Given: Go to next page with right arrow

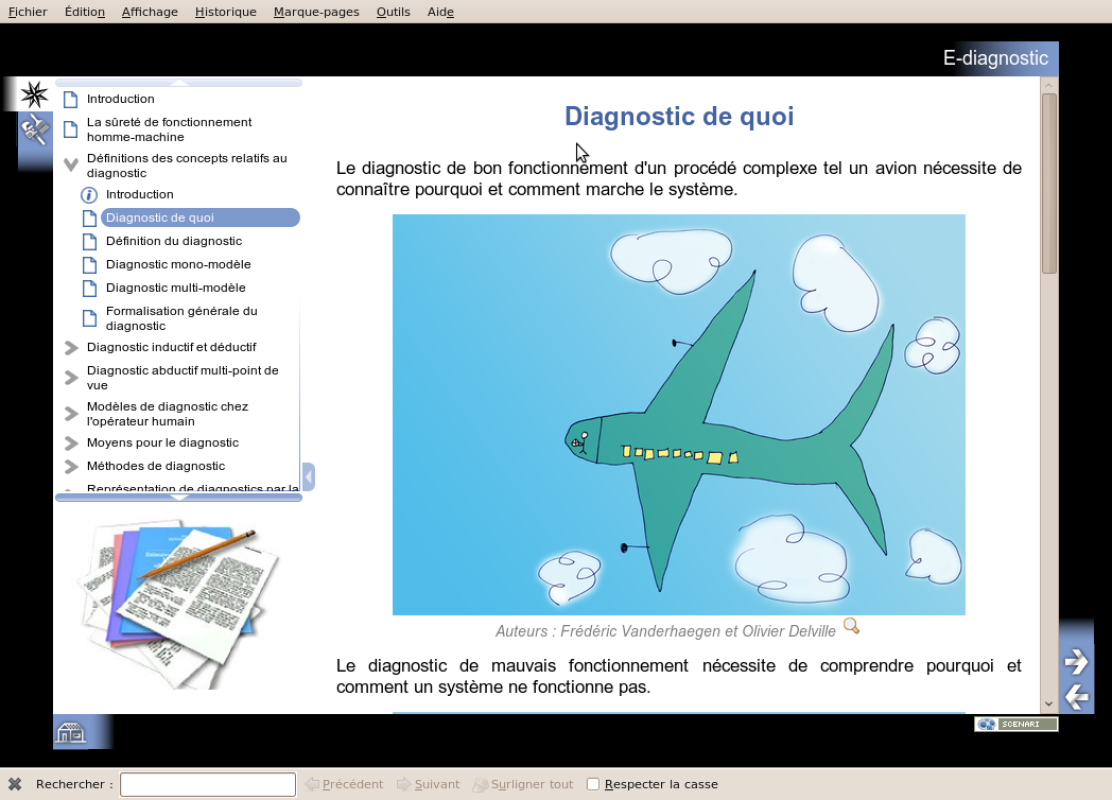Looking at the screenshot, I should coord(1076,662).
